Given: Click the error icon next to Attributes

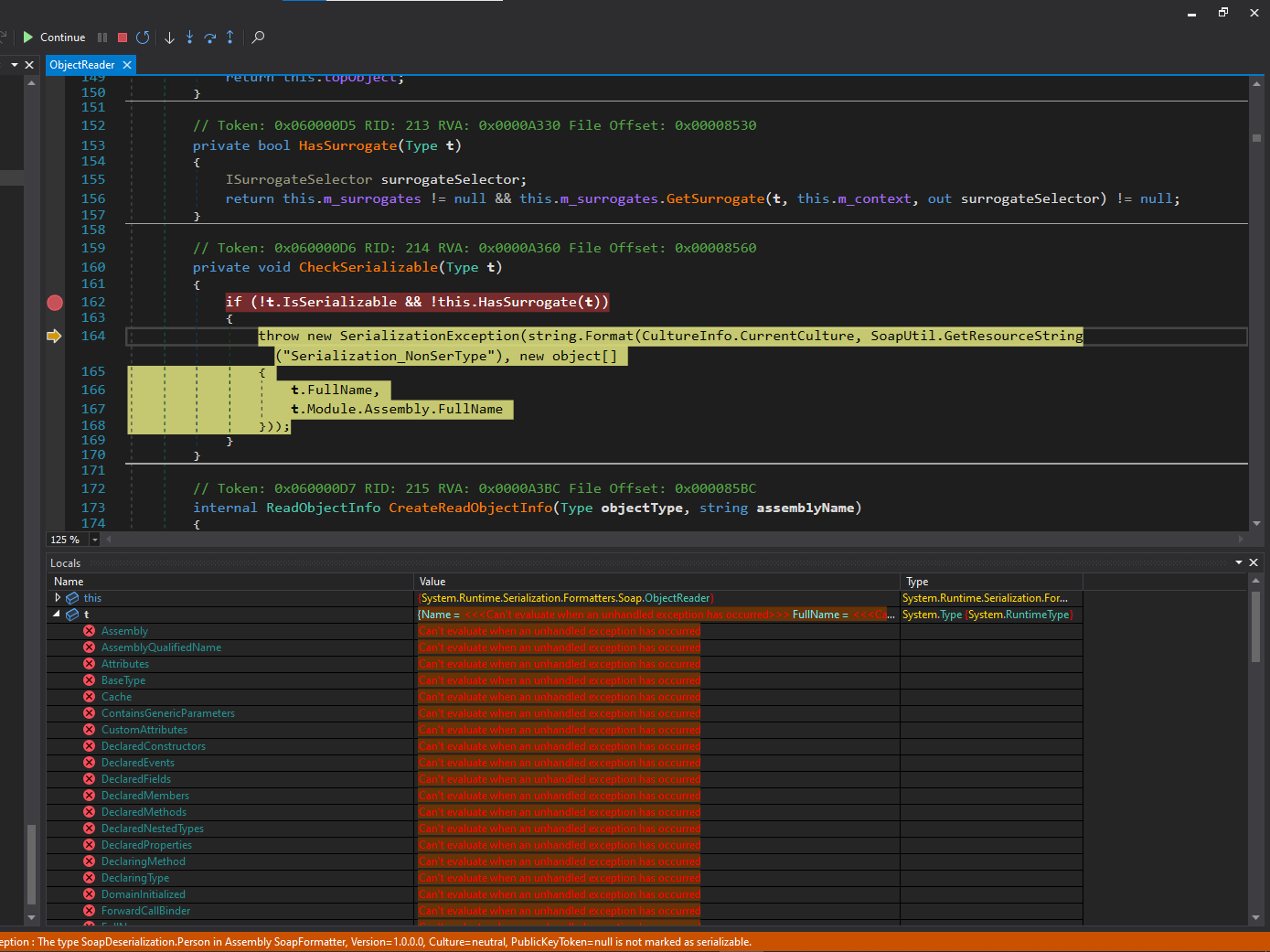Looking at the screenshot, I should tap(90, 664).
